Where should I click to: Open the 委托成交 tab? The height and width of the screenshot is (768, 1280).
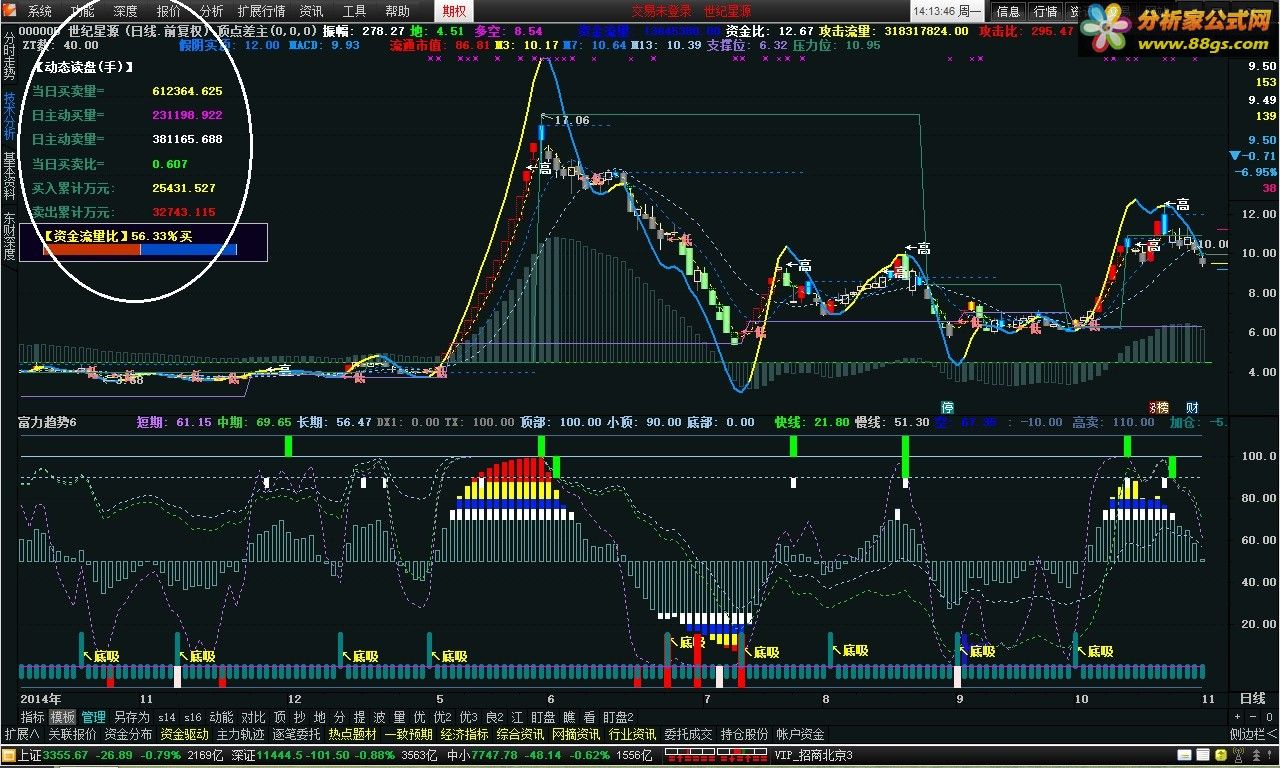point(688,734)
